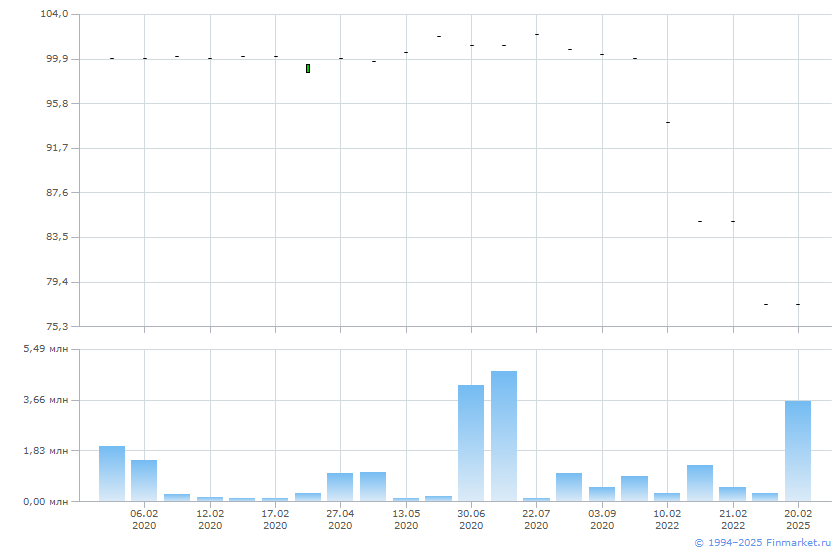Select the volume bar for 12.02 2020
Viewport: 840px width, 550px height.
(x=210, y=499)
